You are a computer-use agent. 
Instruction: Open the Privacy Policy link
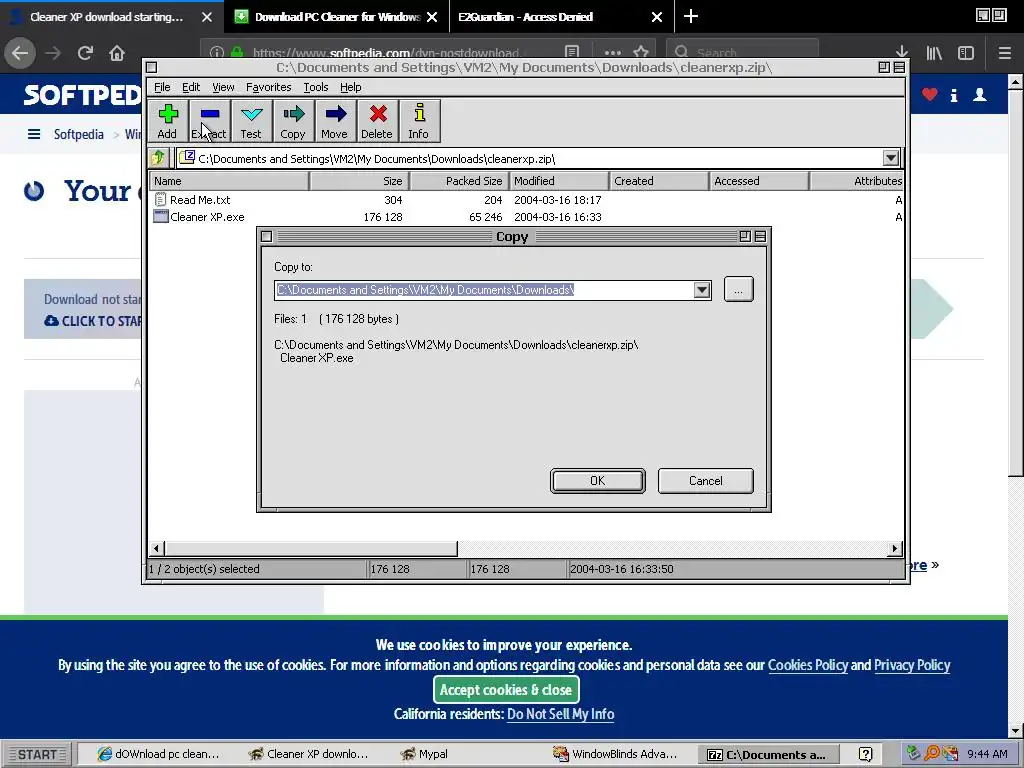(912, 665)
